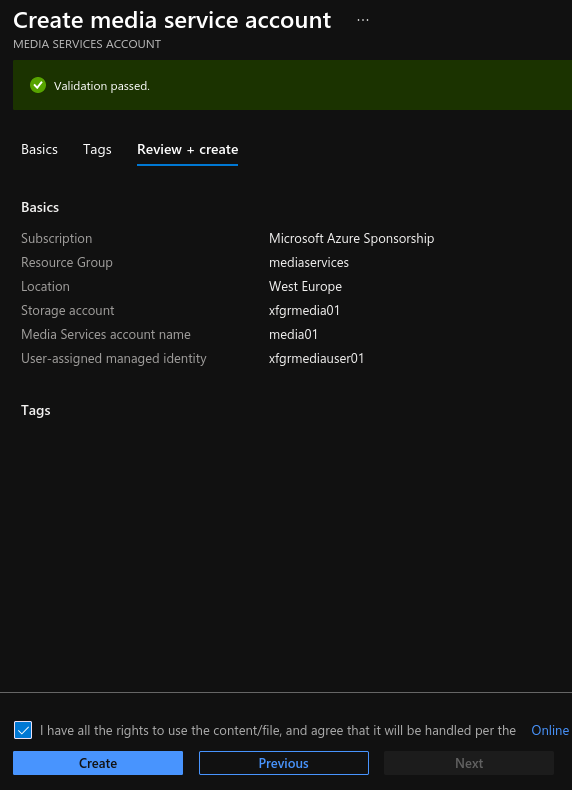Click the green validation passed checkmark icon
The image size is (572, 790).
point(38,85)
